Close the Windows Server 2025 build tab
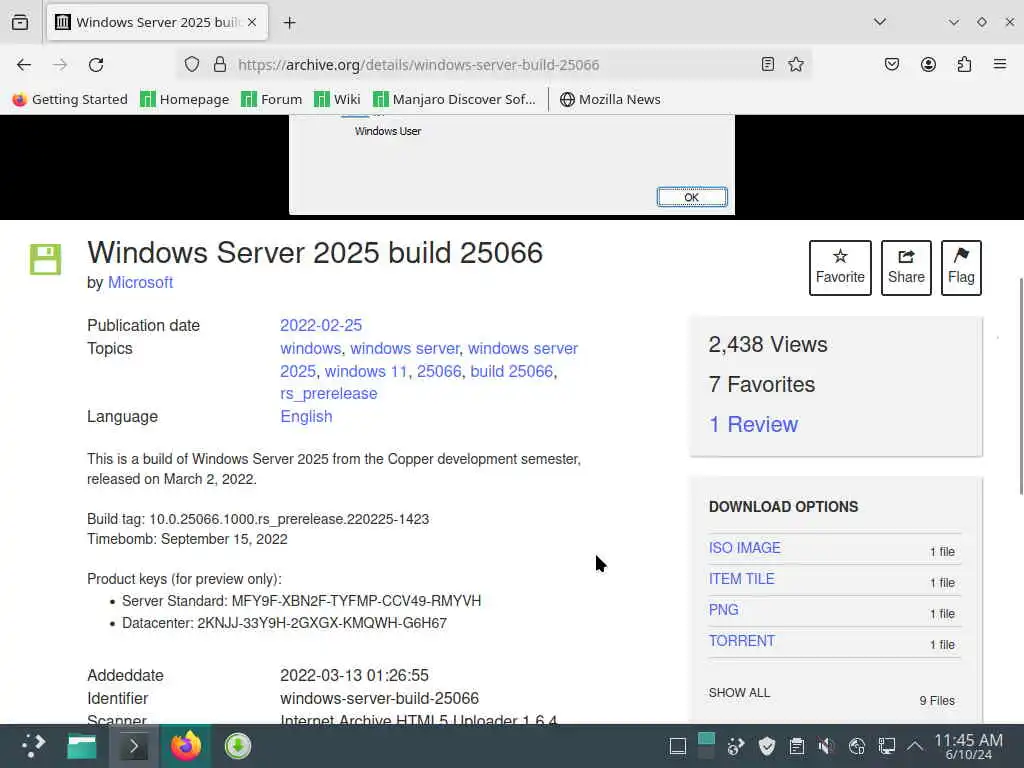The width and height of the screenshot is (1024, 768). pos(252,22)
